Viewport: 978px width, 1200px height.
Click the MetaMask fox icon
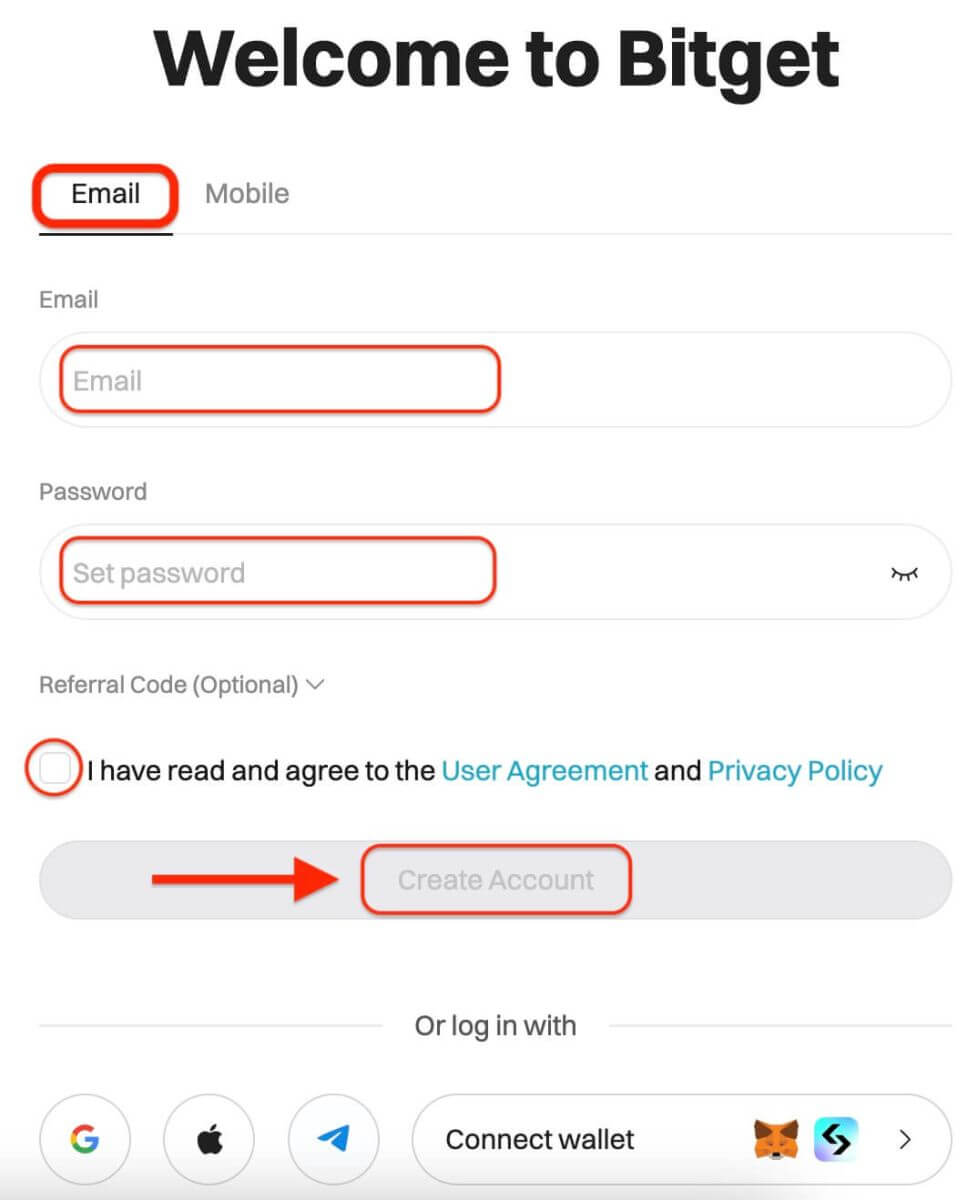click(775, 1139)
